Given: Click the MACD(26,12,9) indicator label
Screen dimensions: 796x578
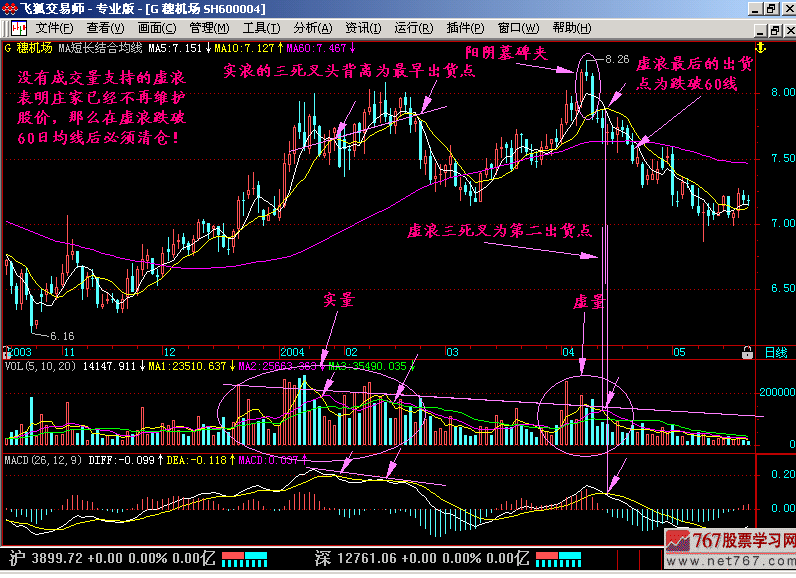Looking at the screenshot, I should click(x=43, y=459).
